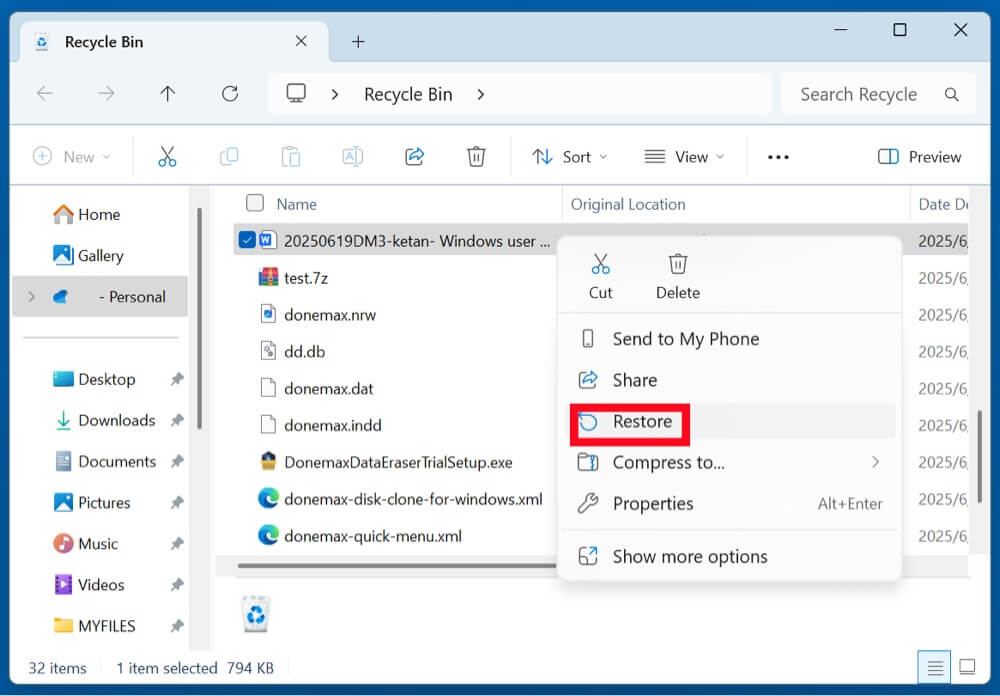Toggle the Preview pane button
This screenshot has height=696, width=1000.
919,157
